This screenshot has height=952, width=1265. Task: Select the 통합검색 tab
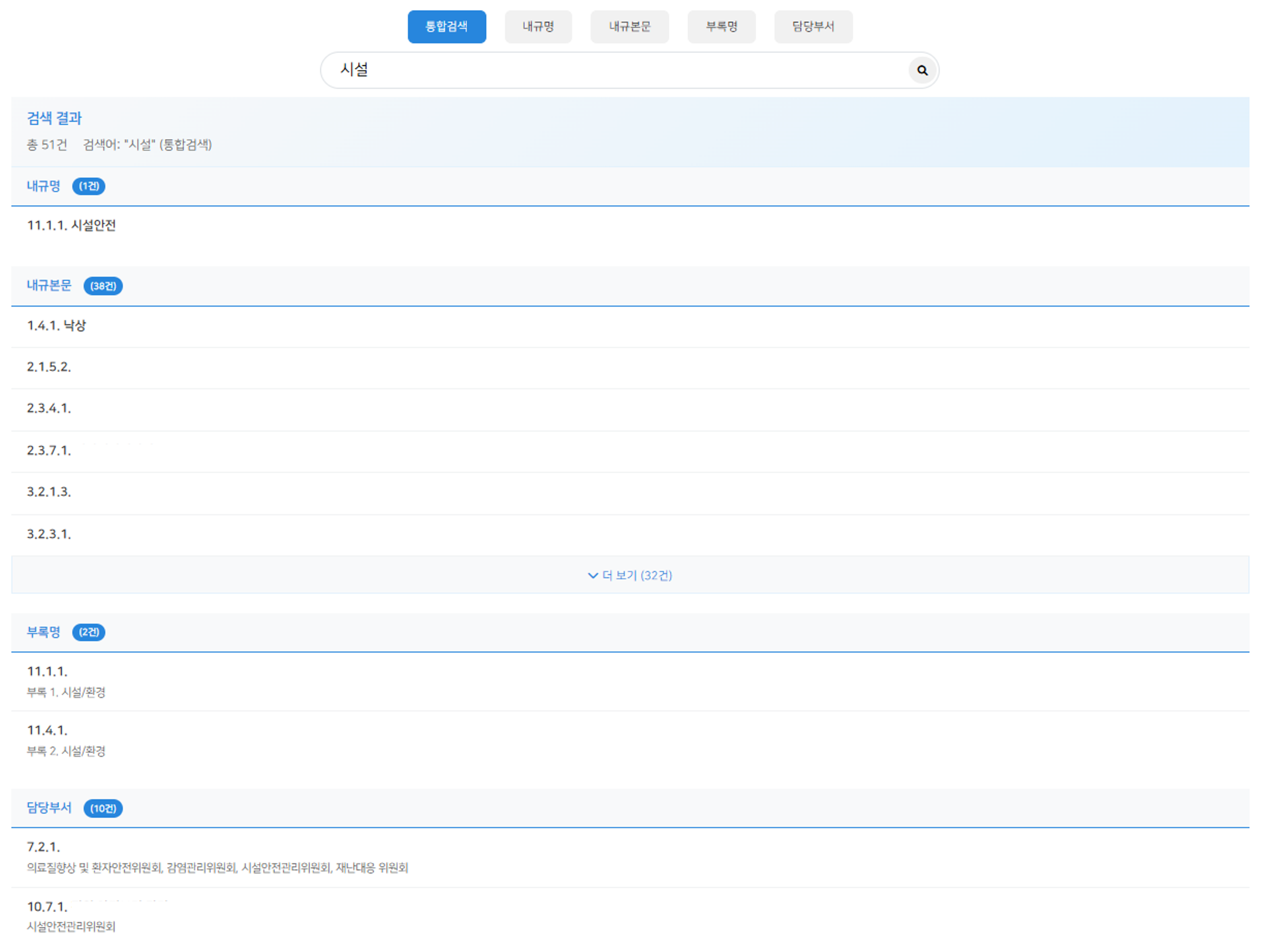[446, 26]
